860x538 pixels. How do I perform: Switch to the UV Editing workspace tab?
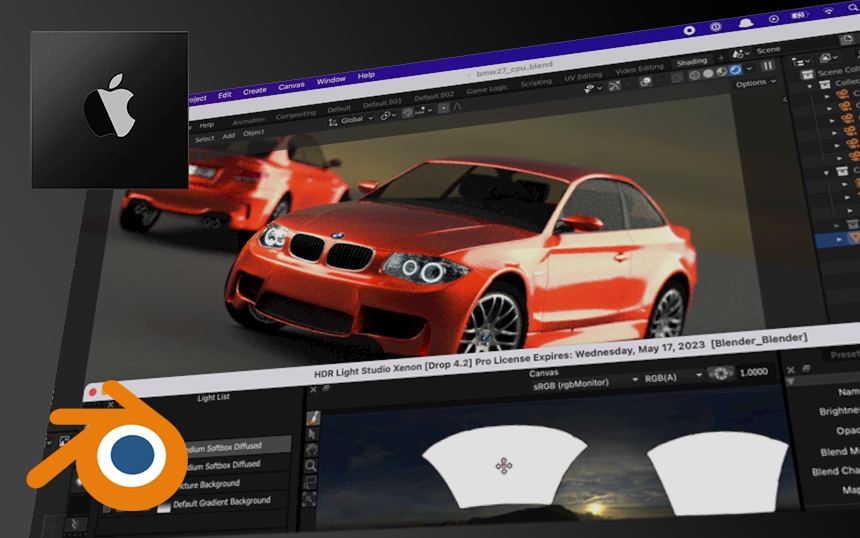pyautogui.click(x=583, y=77)
